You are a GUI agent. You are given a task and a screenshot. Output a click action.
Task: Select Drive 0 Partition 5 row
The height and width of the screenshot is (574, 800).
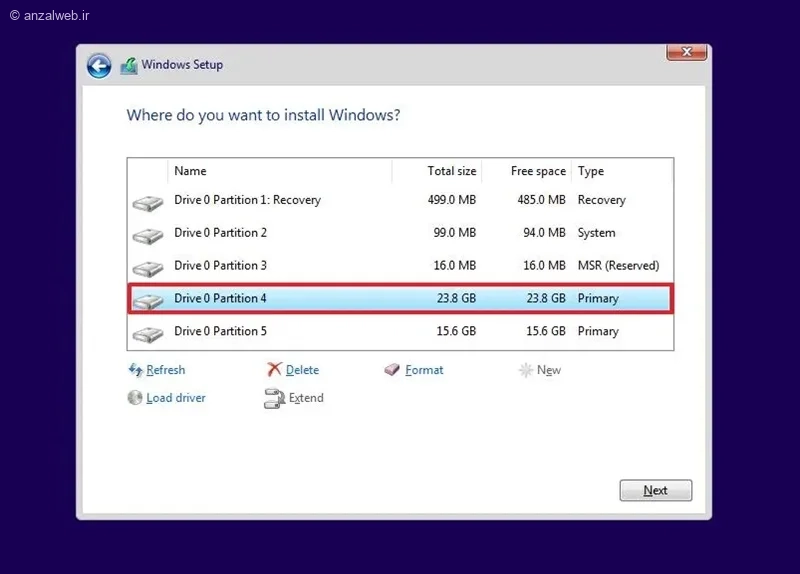coord(401,331)
